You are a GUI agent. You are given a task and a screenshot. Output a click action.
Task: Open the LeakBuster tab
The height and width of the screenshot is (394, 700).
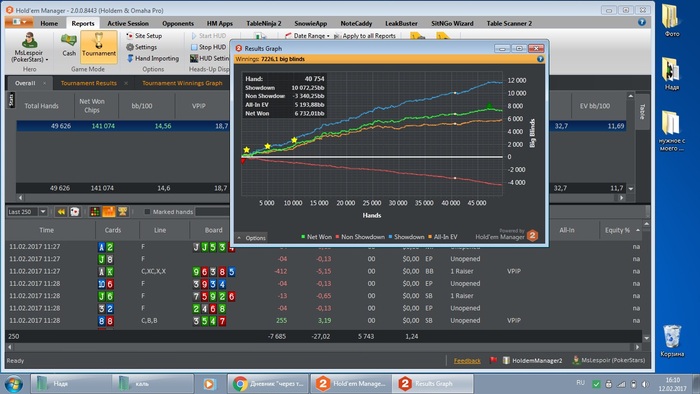point(401,23)
